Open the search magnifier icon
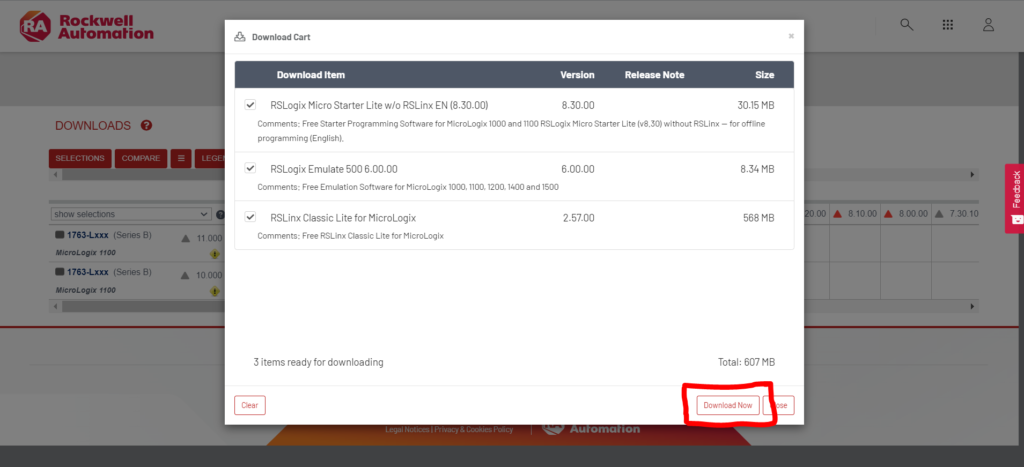Image resolution: width=1024 pixels, height=467 pixels. pyautogui.click(x=906, y=25)
